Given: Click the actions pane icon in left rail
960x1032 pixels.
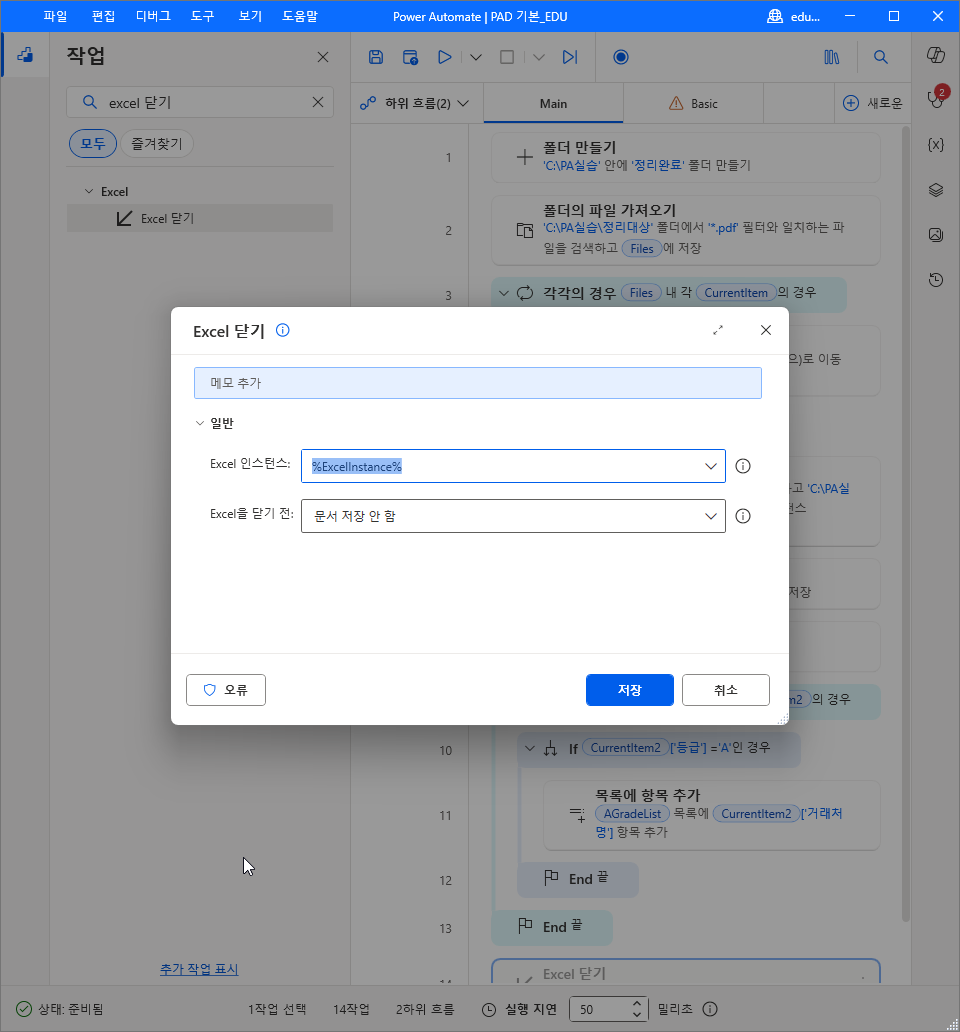Looking at the screenshot, I should 25,55.
